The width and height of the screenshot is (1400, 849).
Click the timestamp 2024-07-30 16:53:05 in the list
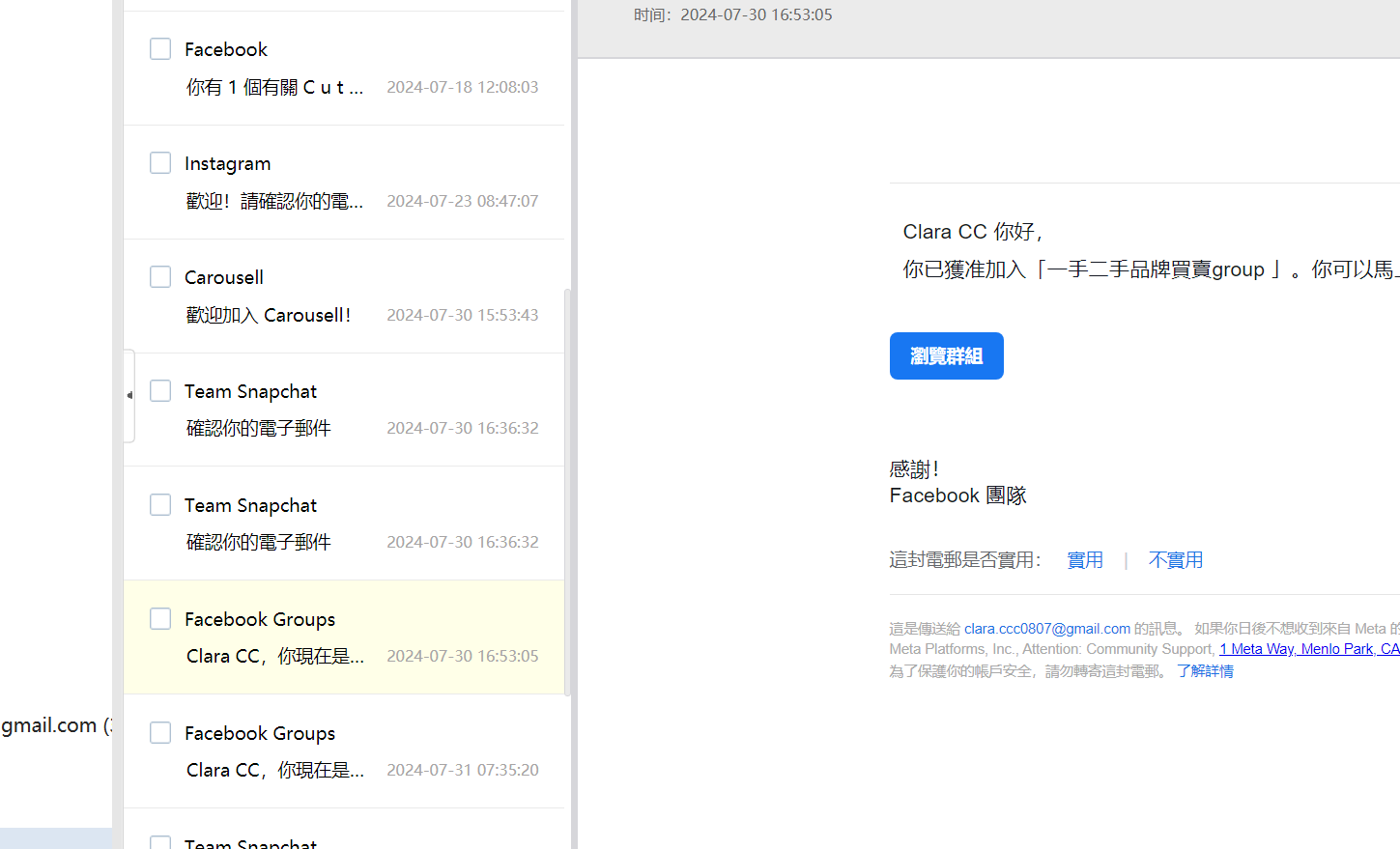coord(463,656)
